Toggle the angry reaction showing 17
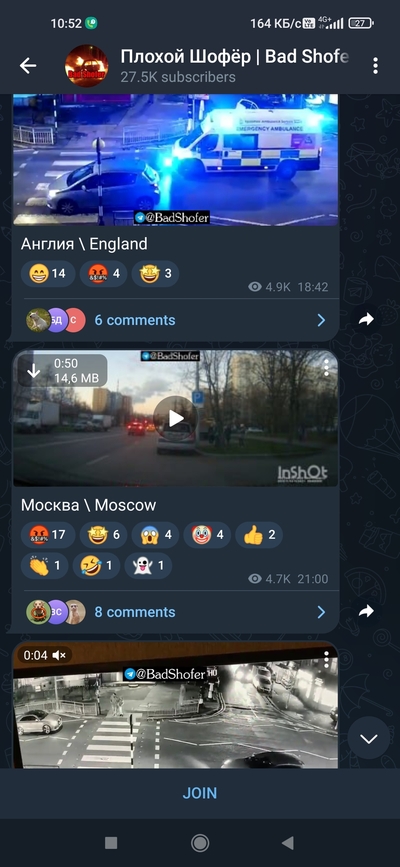Viewport: 400px width, 867px height. [48, 535]
